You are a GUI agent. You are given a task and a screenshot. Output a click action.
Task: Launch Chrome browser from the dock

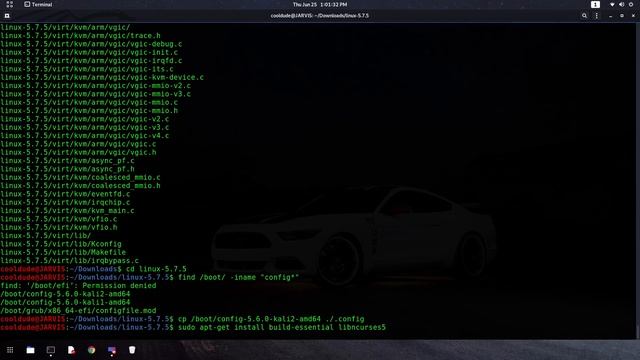[91, 350]
